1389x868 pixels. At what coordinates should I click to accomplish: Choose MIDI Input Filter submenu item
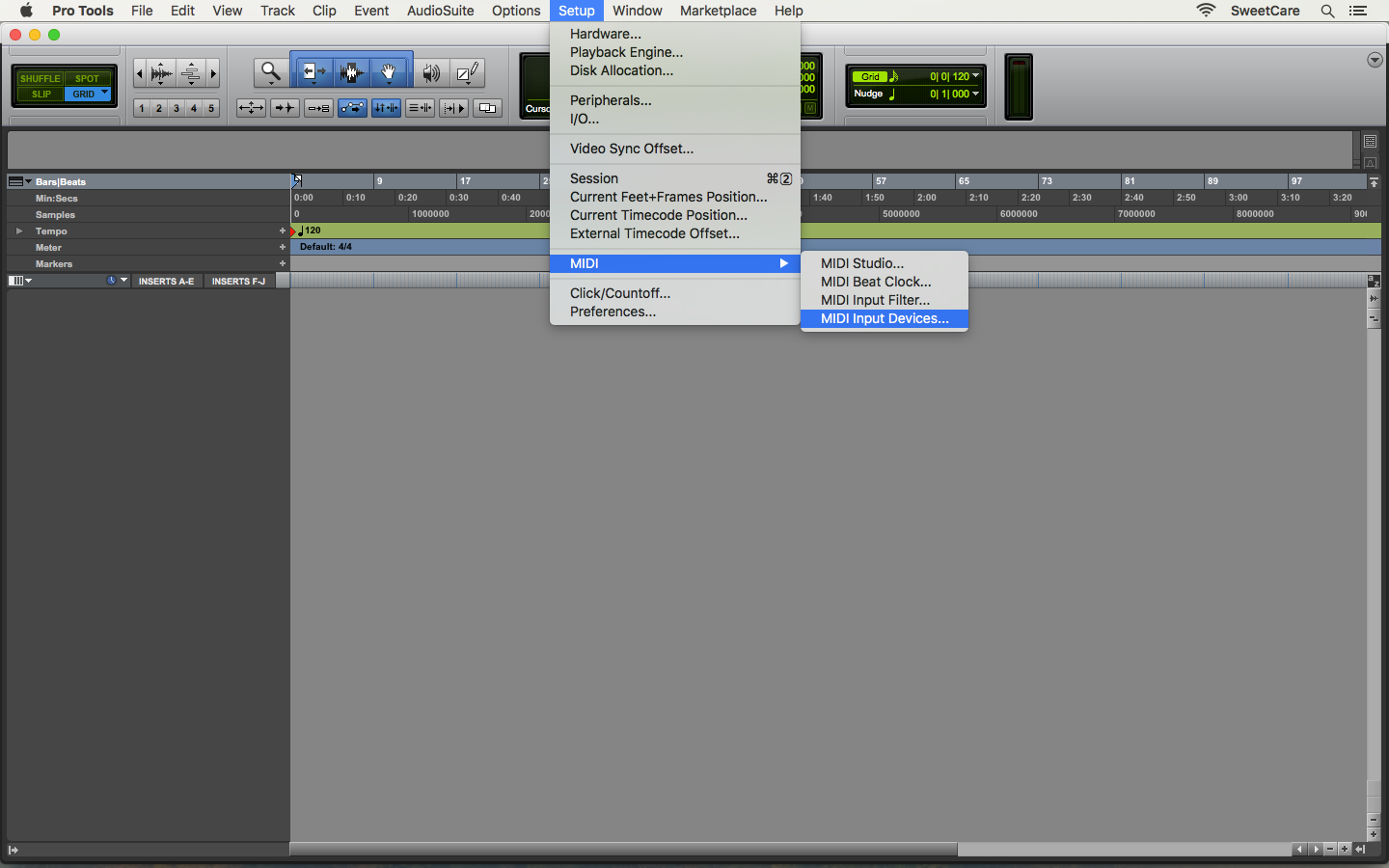click(885, 300)
